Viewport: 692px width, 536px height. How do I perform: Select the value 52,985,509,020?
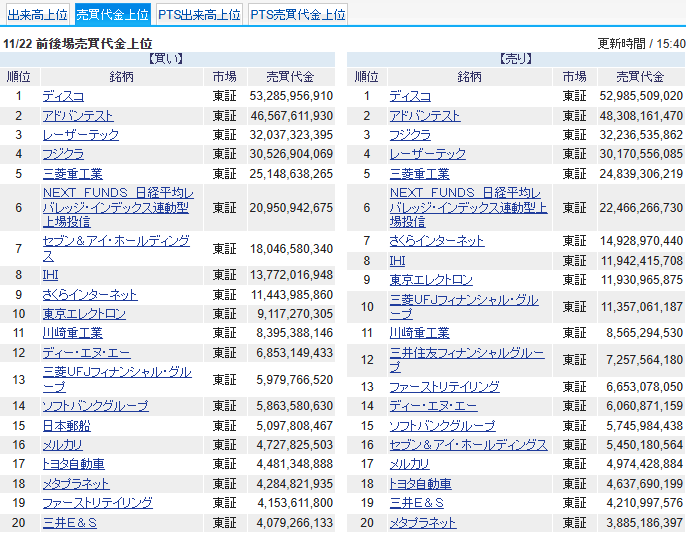tap(641, 96)
